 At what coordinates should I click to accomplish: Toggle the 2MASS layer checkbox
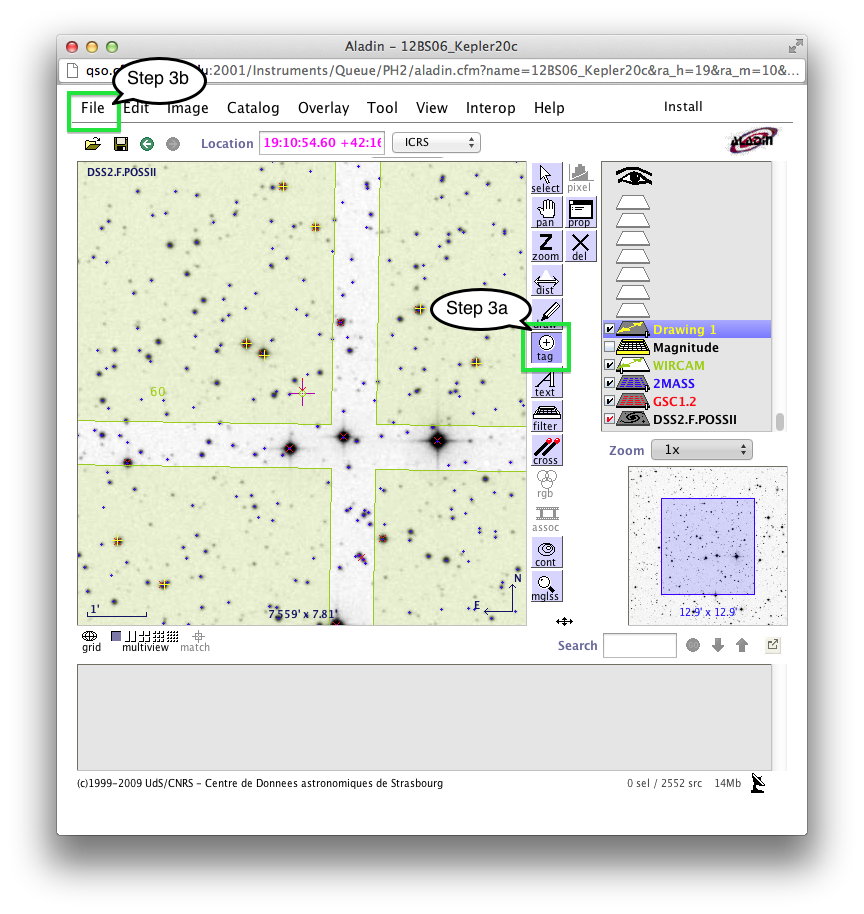click(609, 383)
